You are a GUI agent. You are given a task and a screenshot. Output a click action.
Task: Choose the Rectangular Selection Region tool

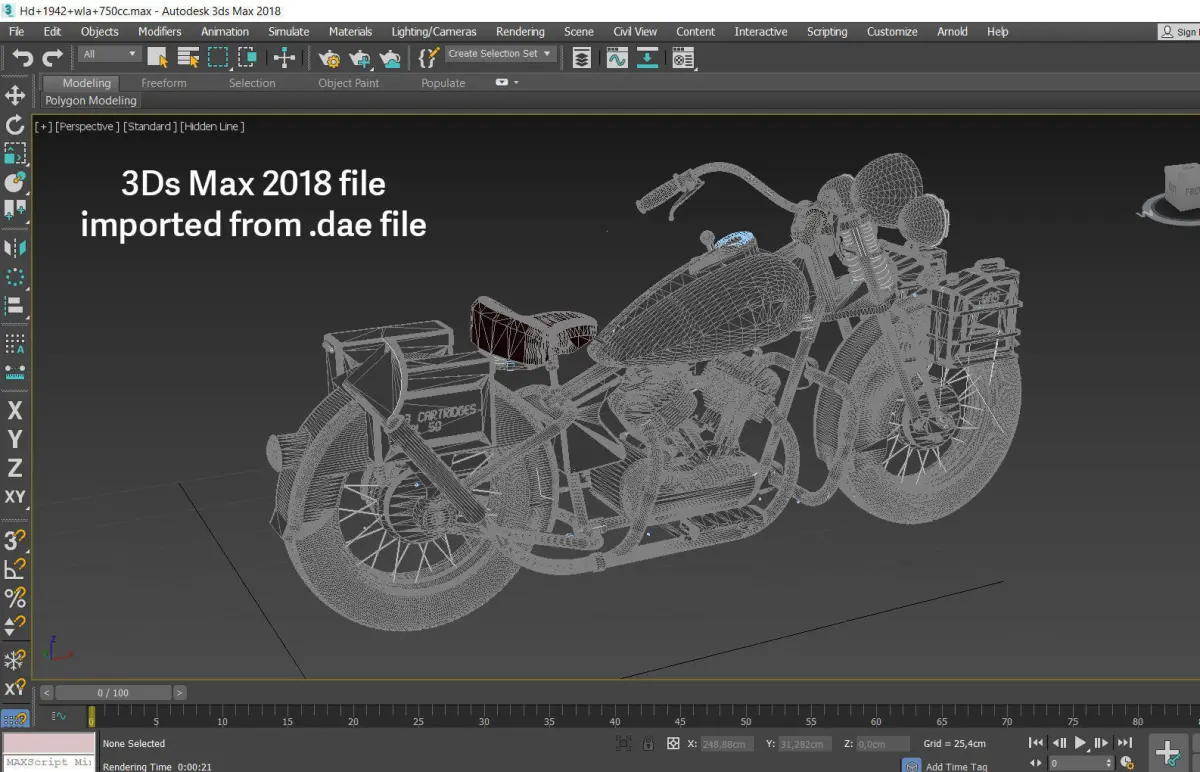[217, 57]
